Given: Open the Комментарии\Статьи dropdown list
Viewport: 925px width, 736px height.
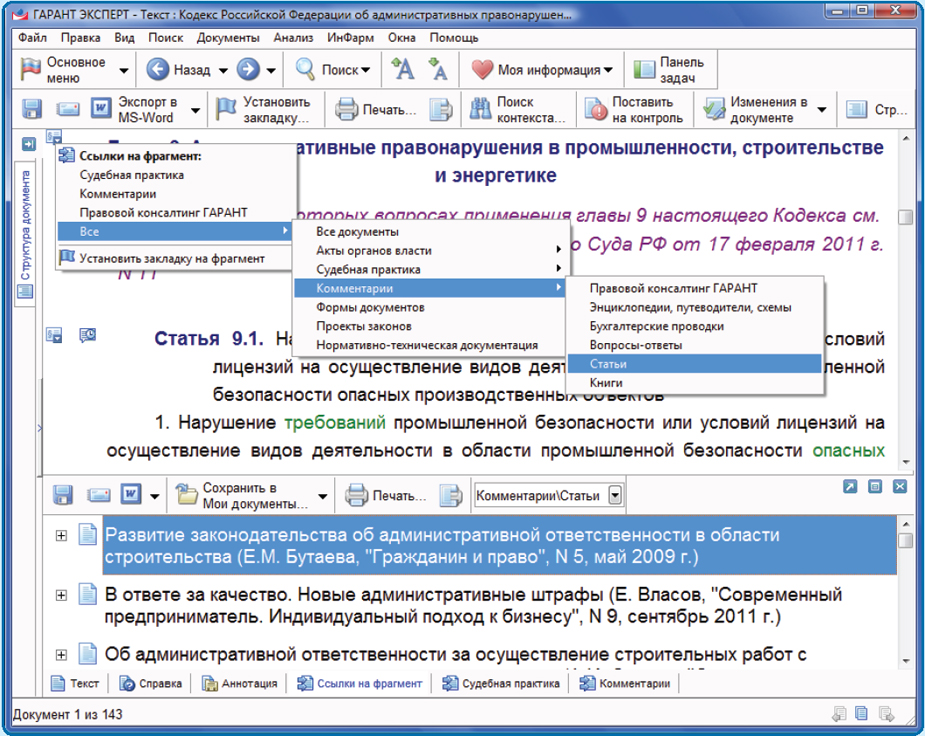Looking at the screenshot, I should pyautogui.click(x=615, y=495).
